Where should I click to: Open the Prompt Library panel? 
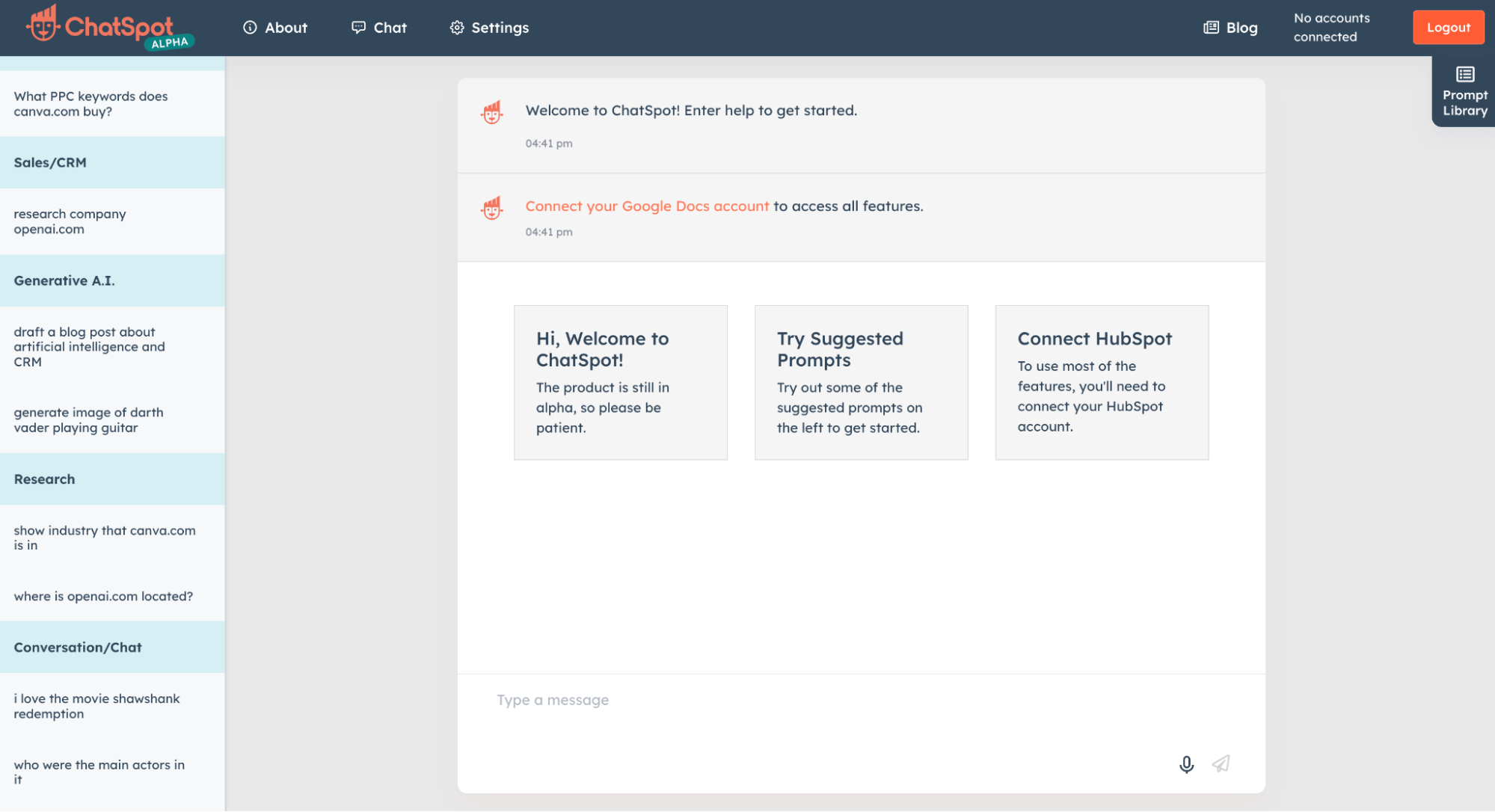point(1464,91)
